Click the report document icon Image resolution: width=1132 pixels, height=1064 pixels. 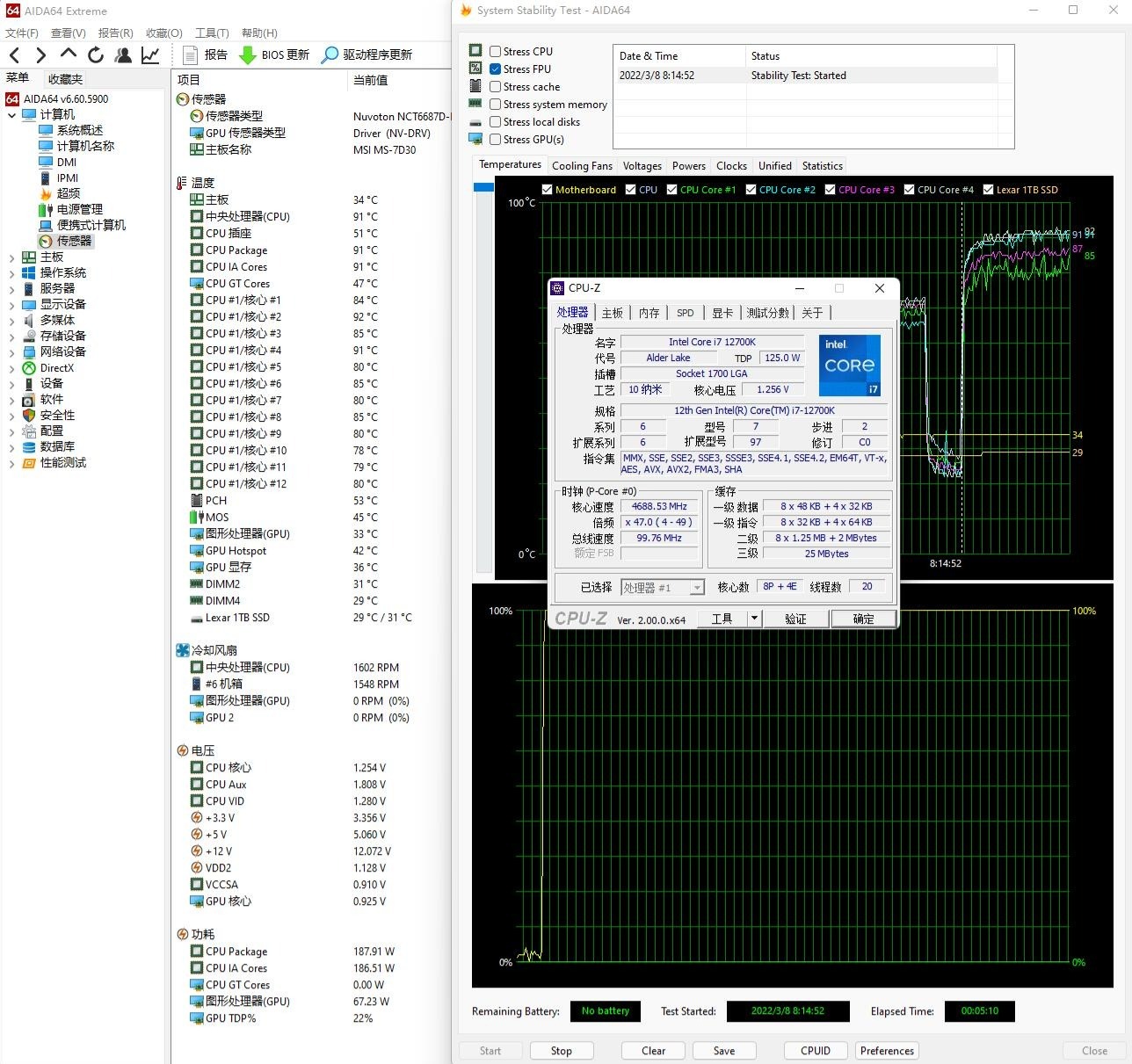coord(190,55)
